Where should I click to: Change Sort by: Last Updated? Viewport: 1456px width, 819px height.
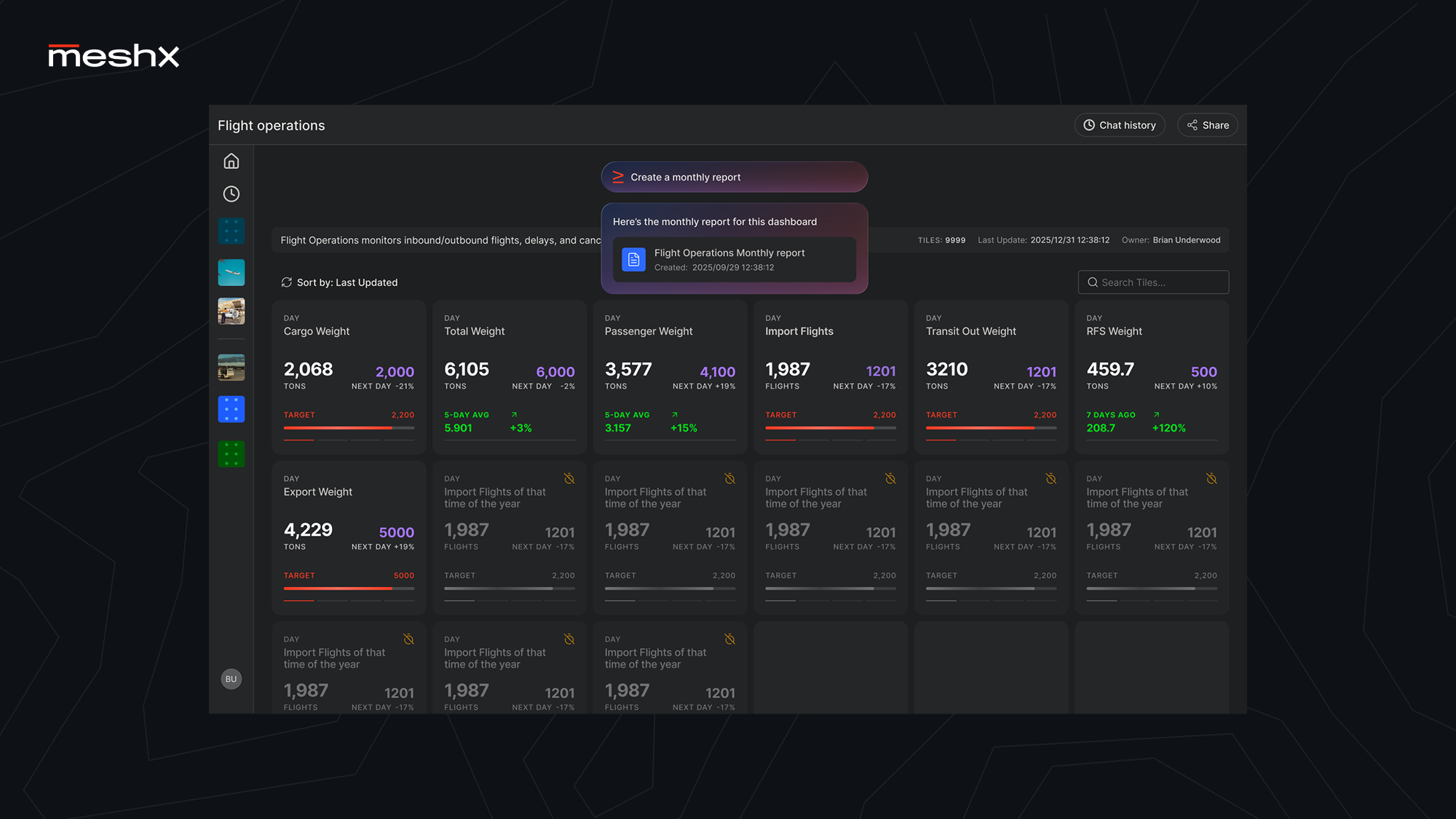[347, 282]
